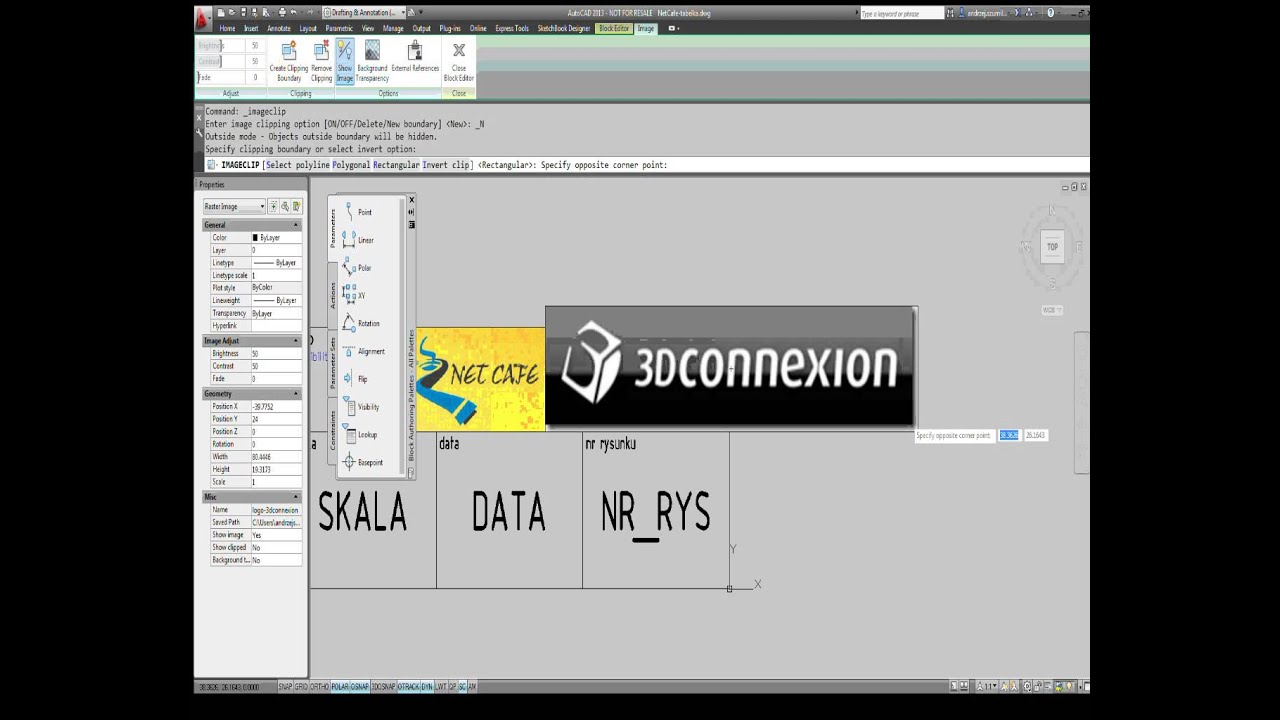Select the Basepoint parameter tool

tap(363, 462)
